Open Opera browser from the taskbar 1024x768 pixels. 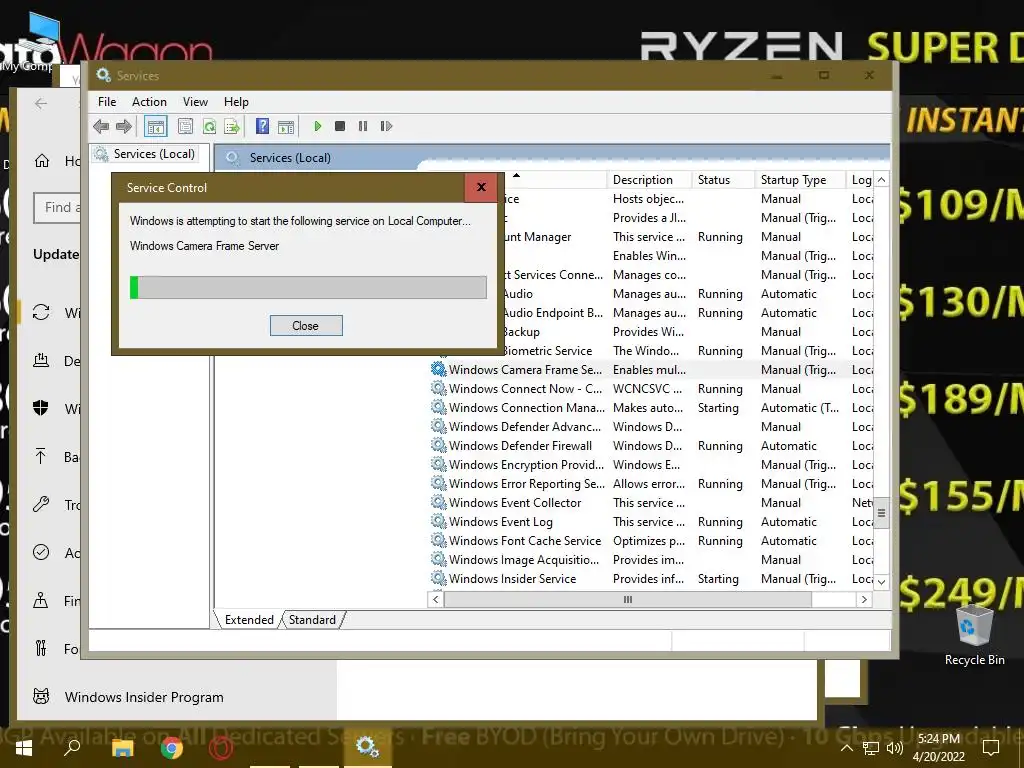[221, 748]
